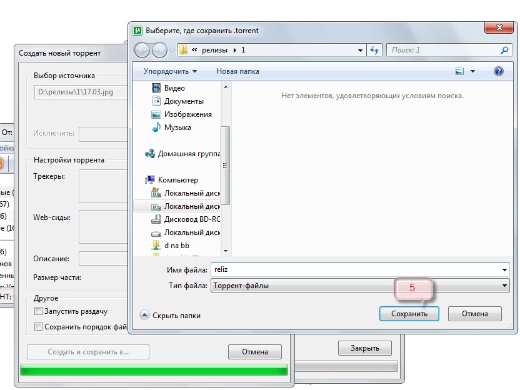This screenshot has height=390, width=520.
Task: Click the '1' breadcrumb folder segment
Action: click(243, 50)
